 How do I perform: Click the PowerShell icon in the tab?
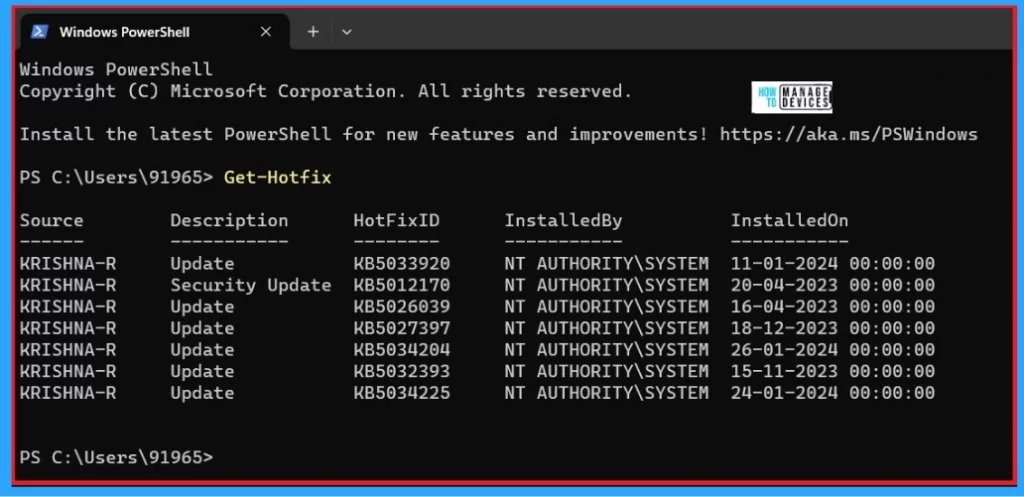tap(39, 31)
